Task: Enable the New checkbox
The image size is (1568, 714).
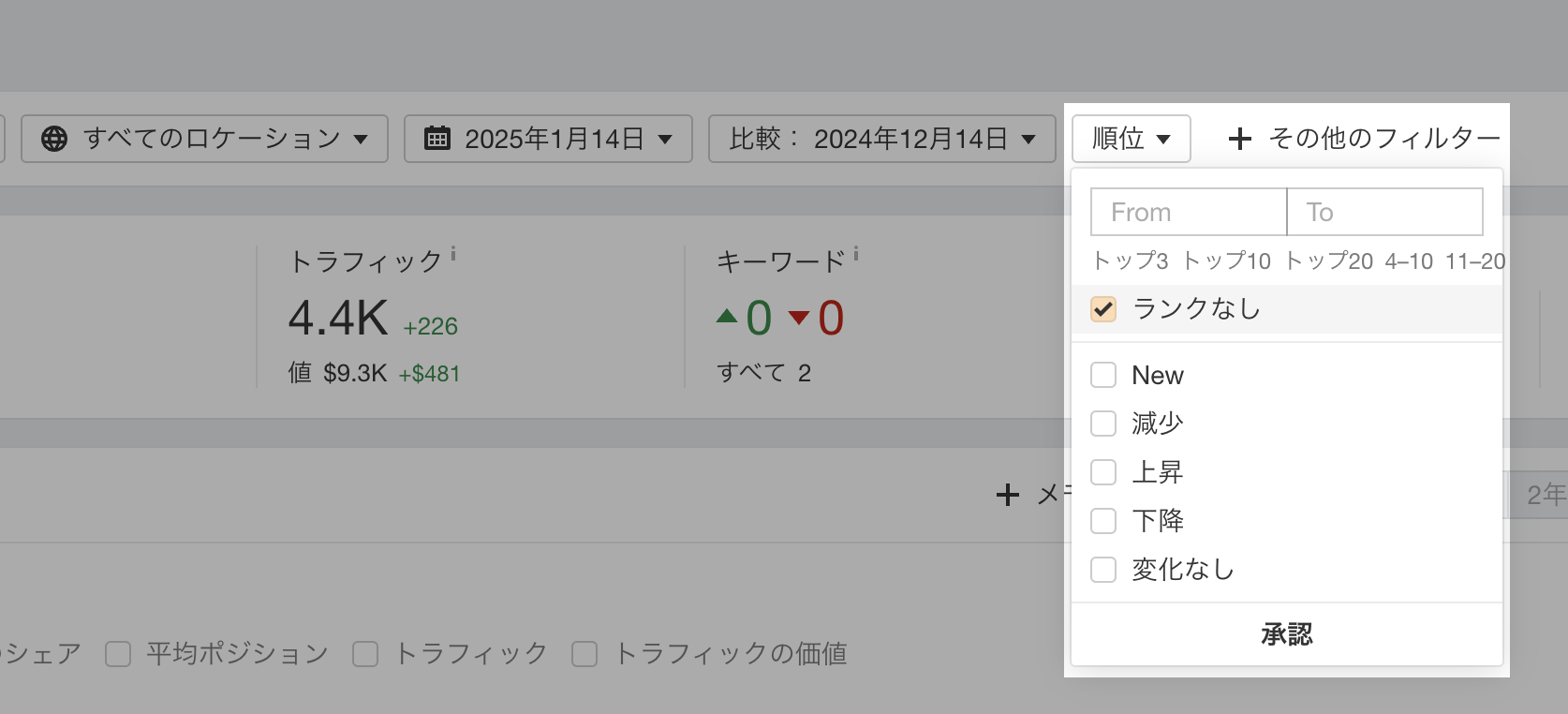Action: (1103, 375)
